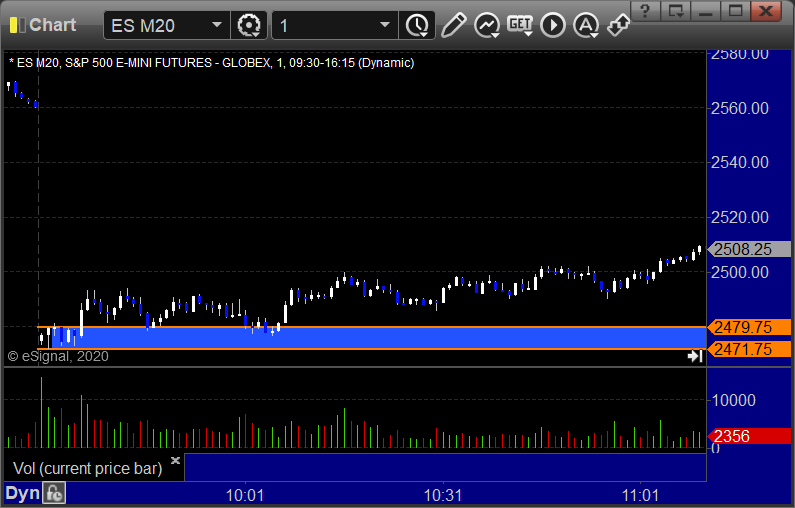The image size is (795, 508).
Task: Toggle the scale lock icon beside Dyn
Action: click(x=54, y=493)
